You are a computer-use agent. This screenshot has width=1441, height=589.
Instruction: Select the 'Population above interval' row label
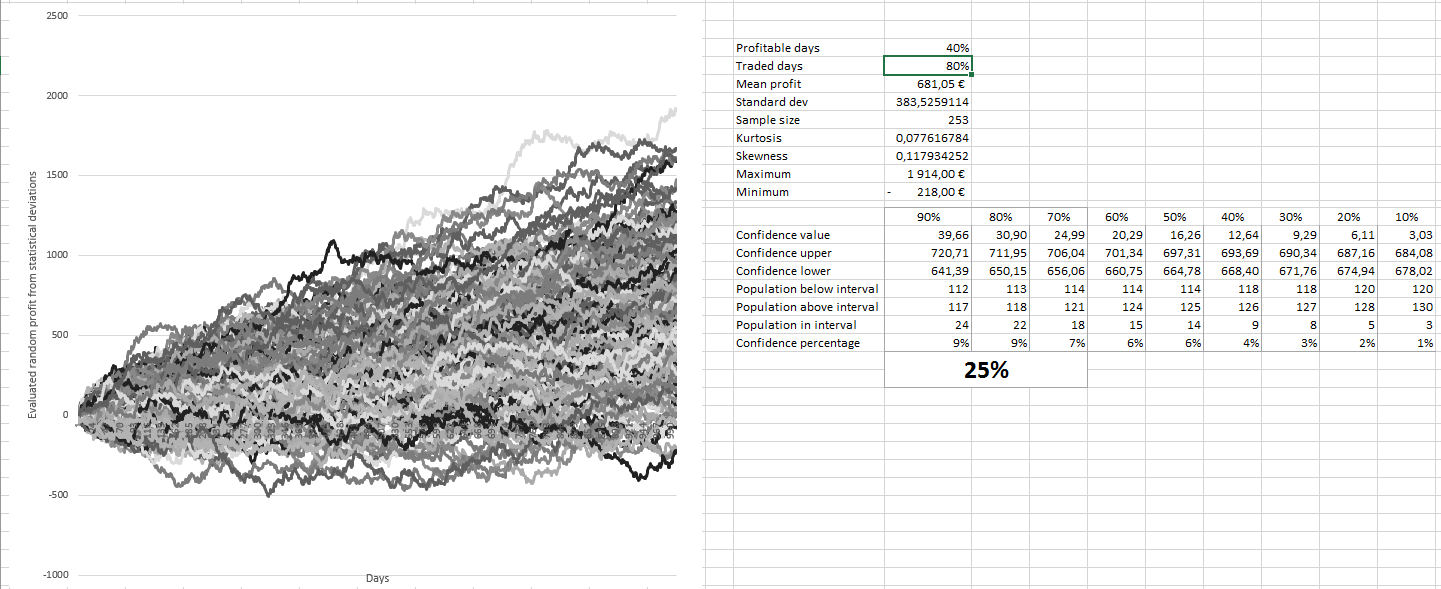pyautogui.click(x=808, y=307)
